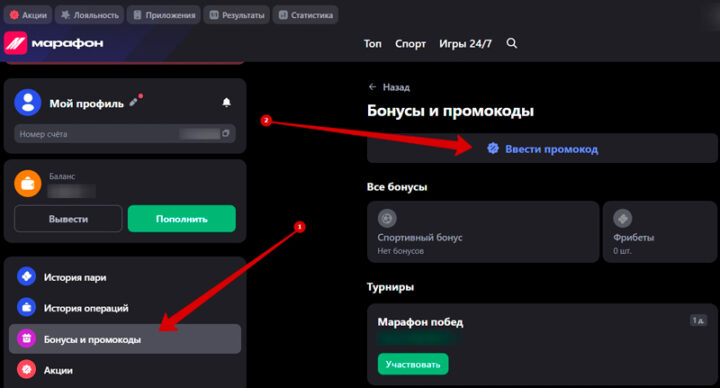
Task: Click the orange wallet balance icon
Action: coord(28,183)
